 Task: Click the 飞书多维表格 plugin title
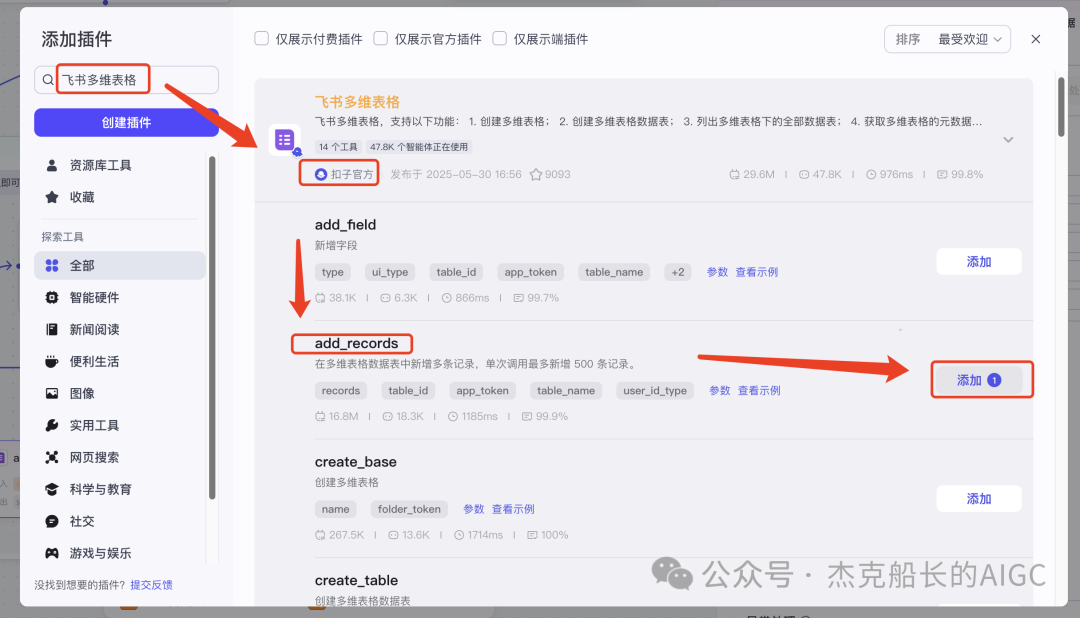click(357, 102)
